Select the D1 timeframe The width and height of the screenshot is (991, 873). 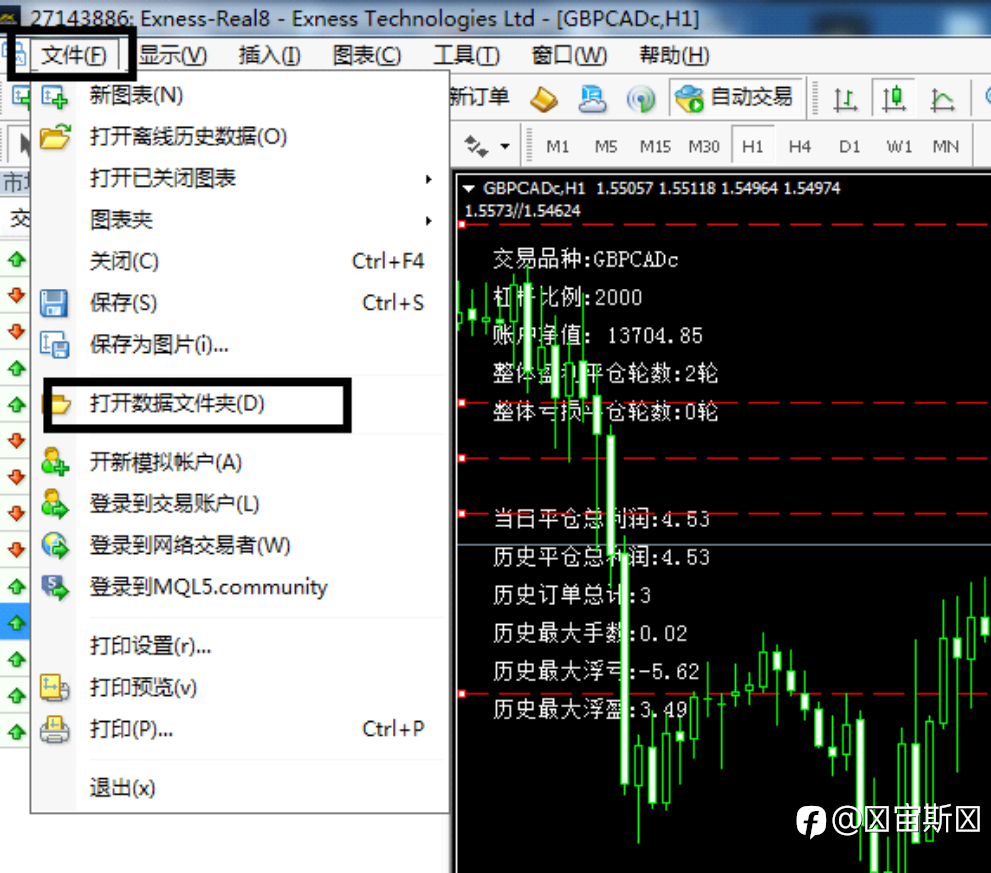(849, 147)
